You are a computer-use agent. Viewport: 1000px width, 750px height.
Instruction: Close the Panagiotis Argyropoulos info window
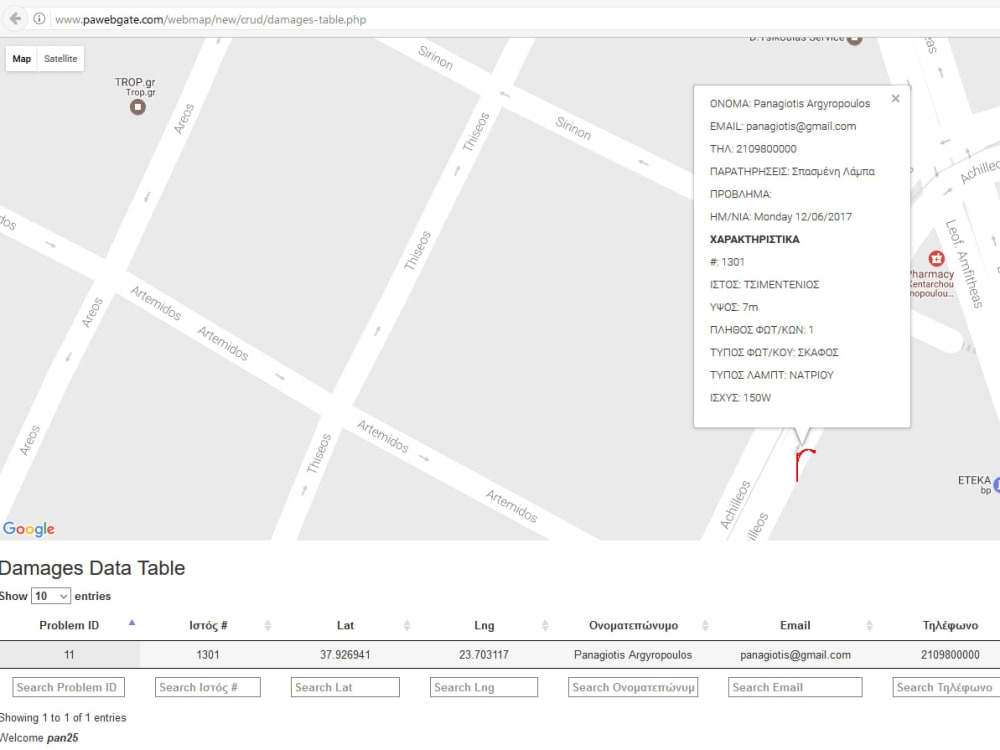pos(895,98)
